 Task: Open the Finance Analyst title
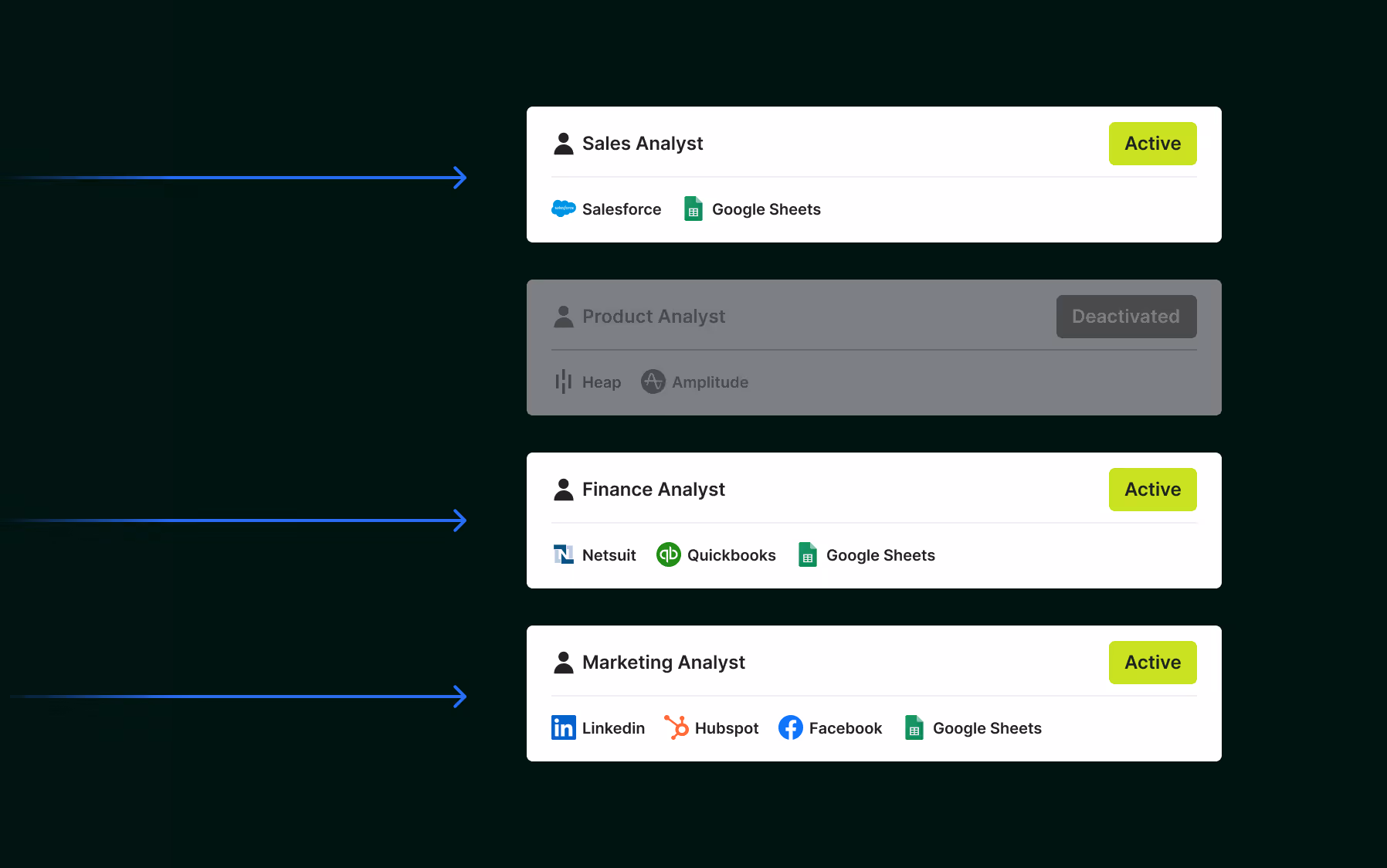pos(653,490)
